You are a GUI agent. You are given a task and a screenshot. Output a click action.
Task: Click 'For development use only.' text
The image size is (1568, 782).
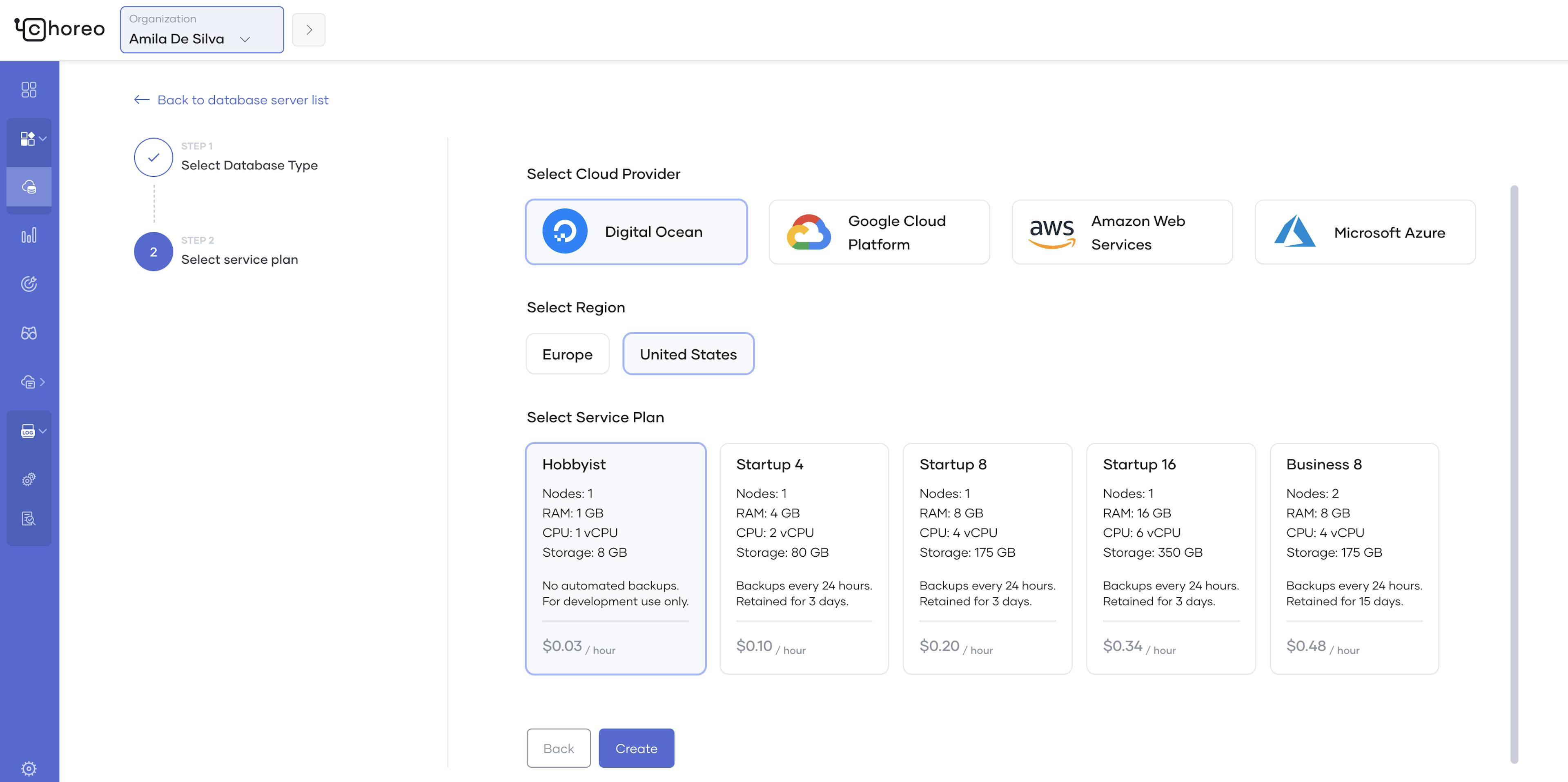click(x=615, y=601)
